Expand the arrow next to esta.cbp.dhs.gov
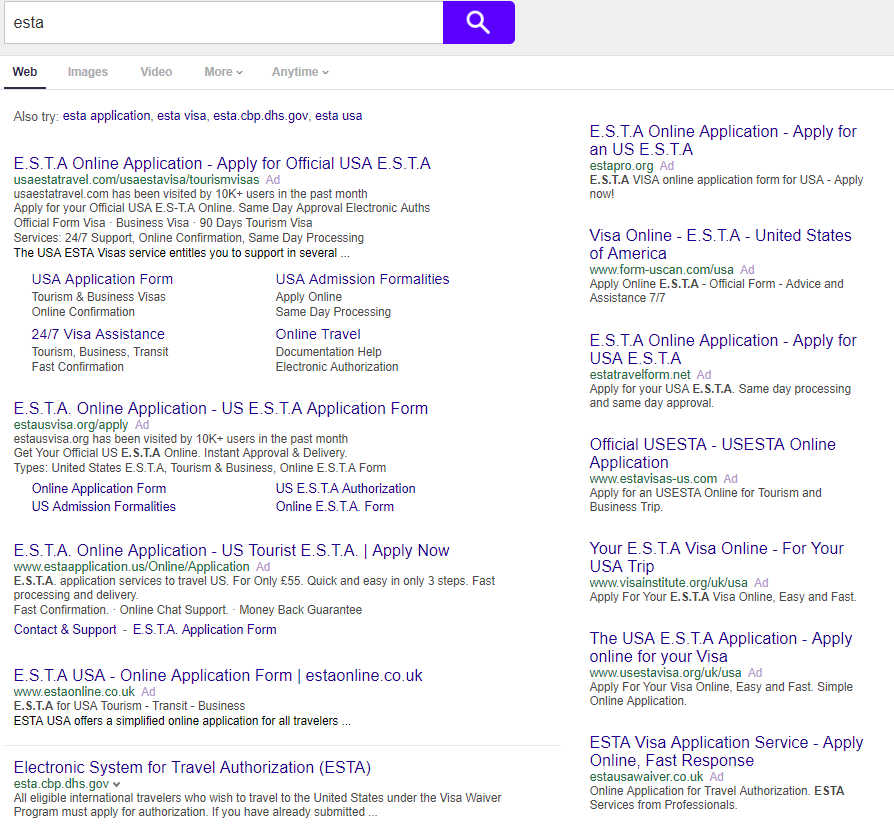This screenshot has width=894, height=831. [117, 785]
